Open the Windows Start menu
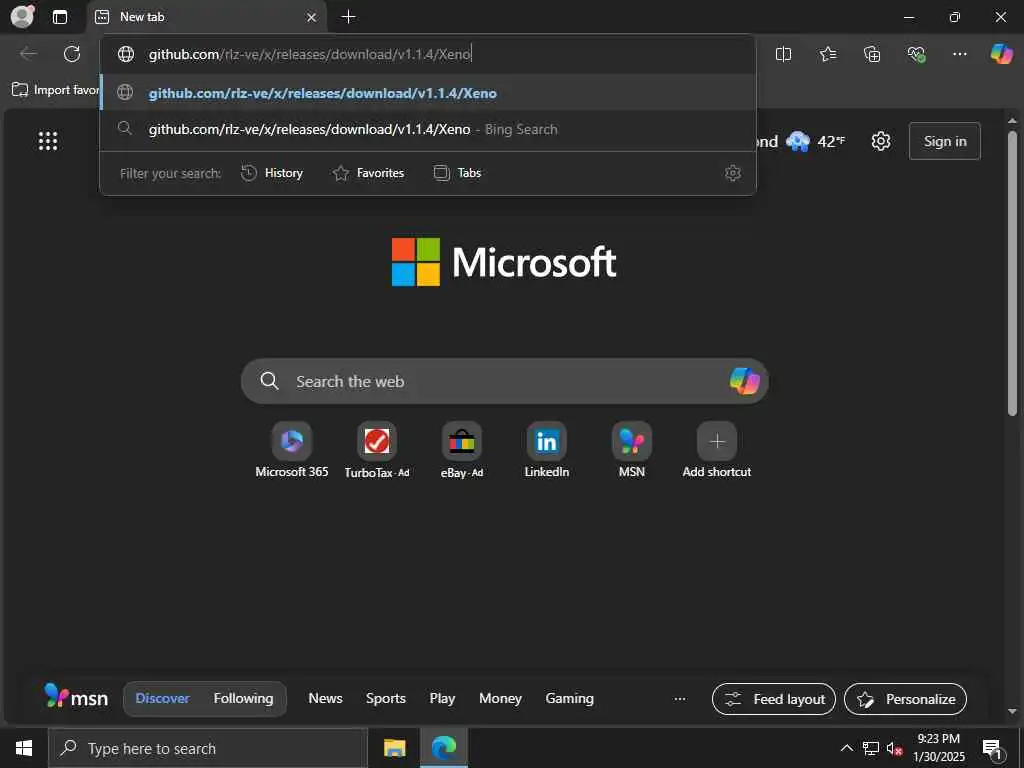This screenshot has height=768, width=1024. pyautogui.click(x=24, y=748)
